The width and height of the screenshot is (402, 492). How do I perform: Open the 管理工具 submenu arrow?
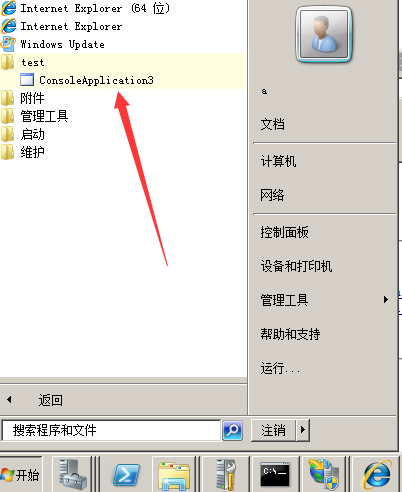[x=386, y=300]
